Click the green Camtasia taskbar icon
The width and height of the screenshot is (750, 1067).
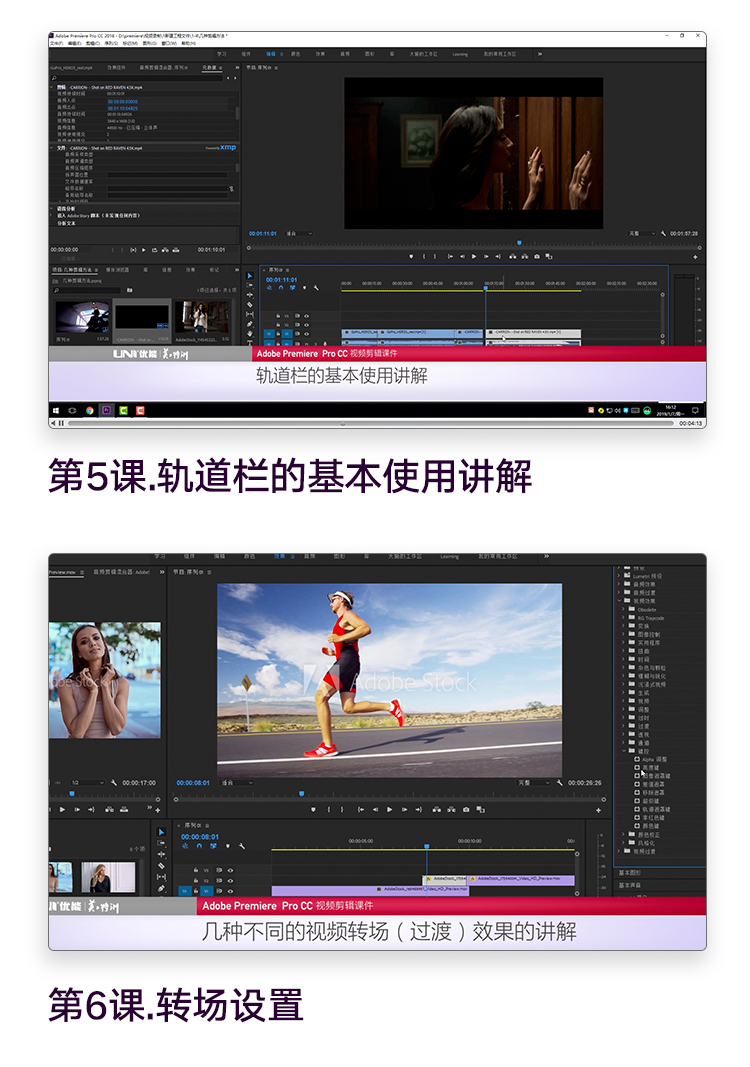point(123,410)
